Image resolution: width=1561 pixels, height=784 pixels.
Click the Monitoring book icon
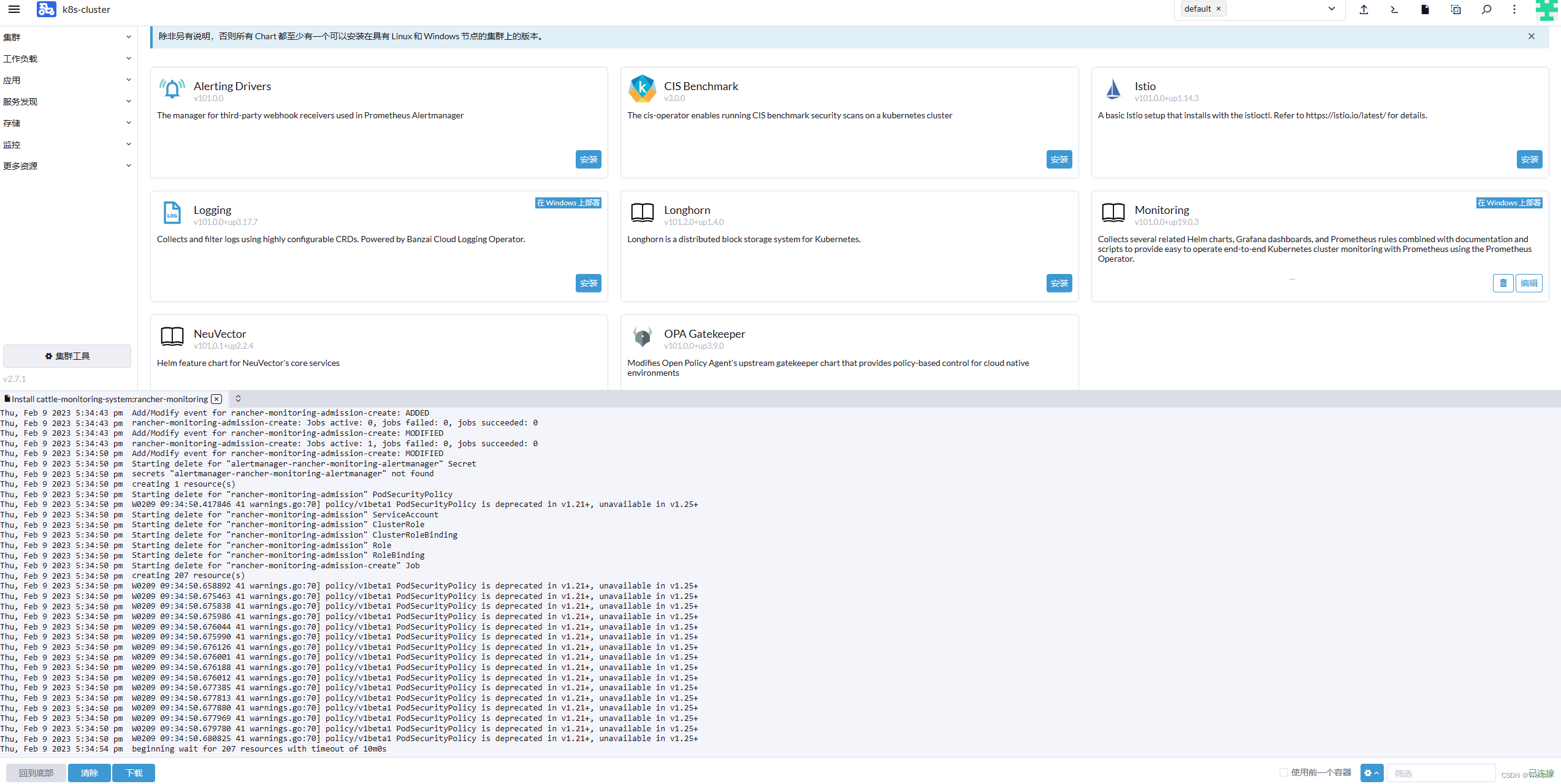click(1113, 213)
